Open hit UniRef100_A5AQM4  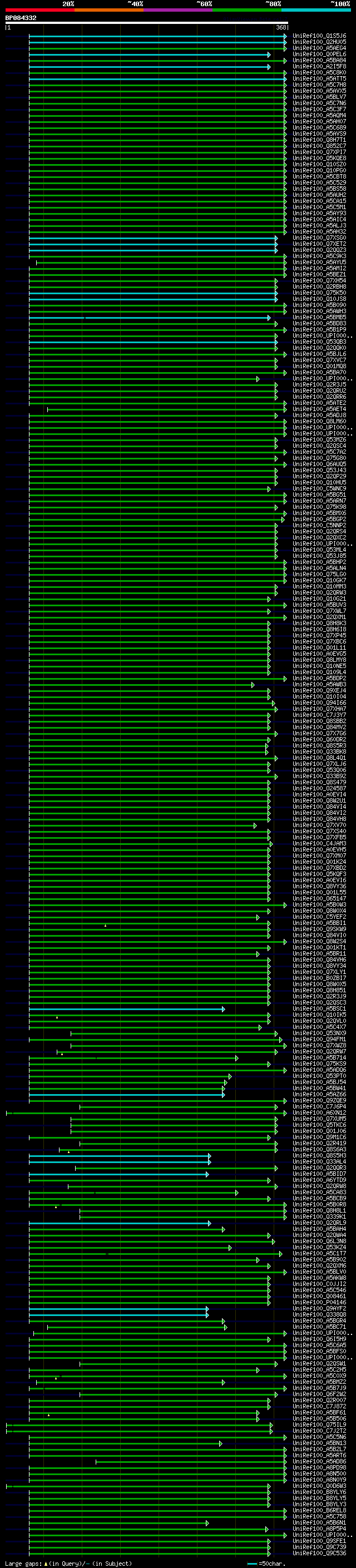319,115
